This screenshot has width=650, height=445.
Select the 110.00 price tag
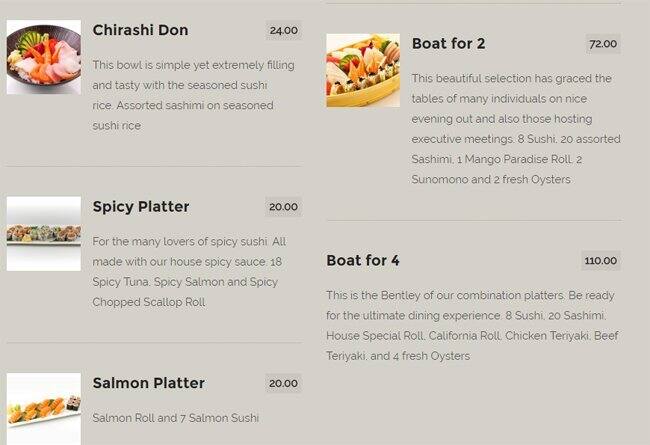(x=601, y=261)
